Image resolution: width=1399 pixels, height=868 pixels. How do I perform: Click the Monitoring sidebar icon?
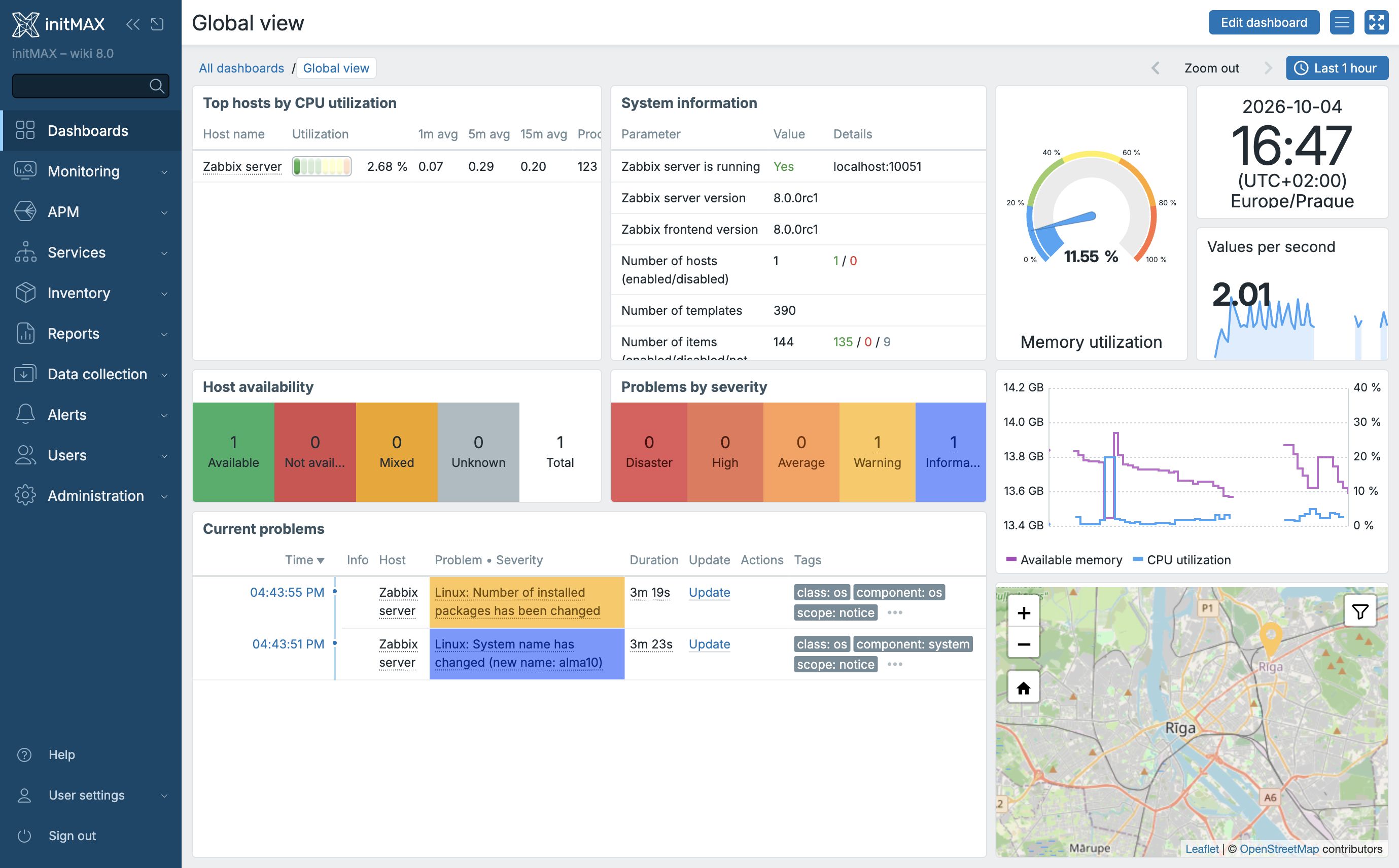[x=25, y=171]
